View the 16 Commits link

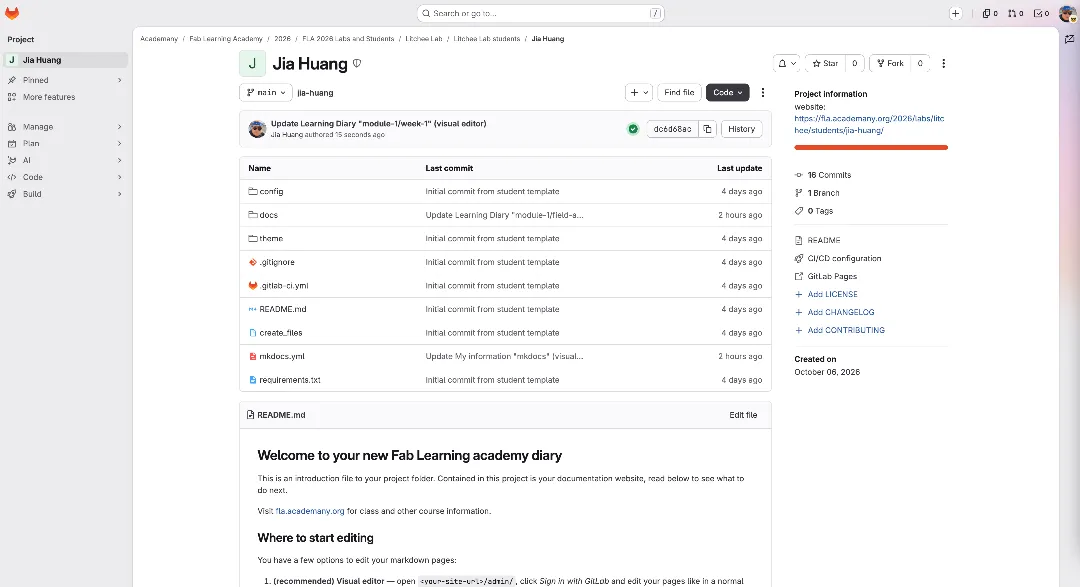(829, 175)
